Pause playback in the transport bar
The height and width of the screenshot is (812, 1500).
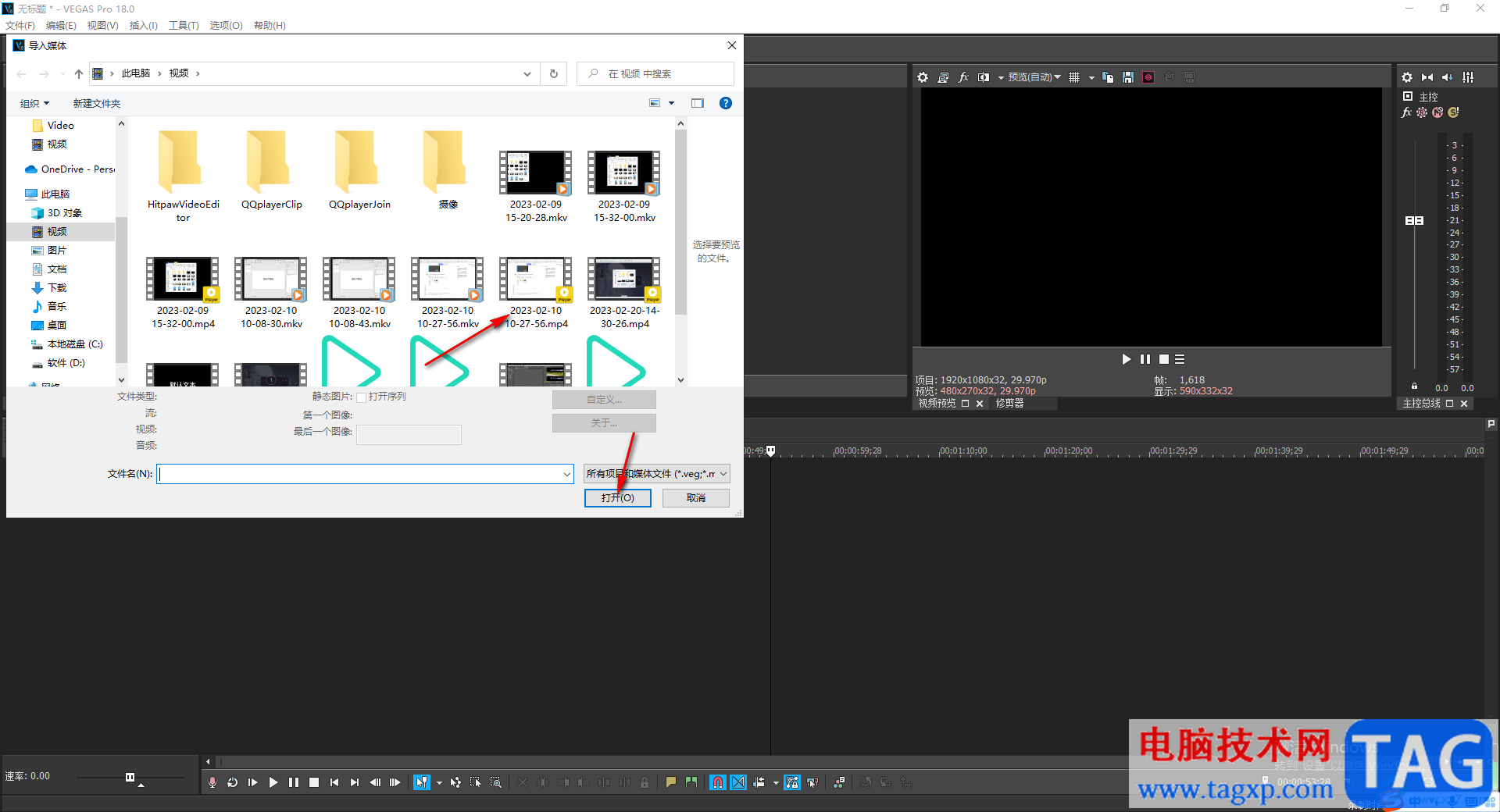[294, 782]
